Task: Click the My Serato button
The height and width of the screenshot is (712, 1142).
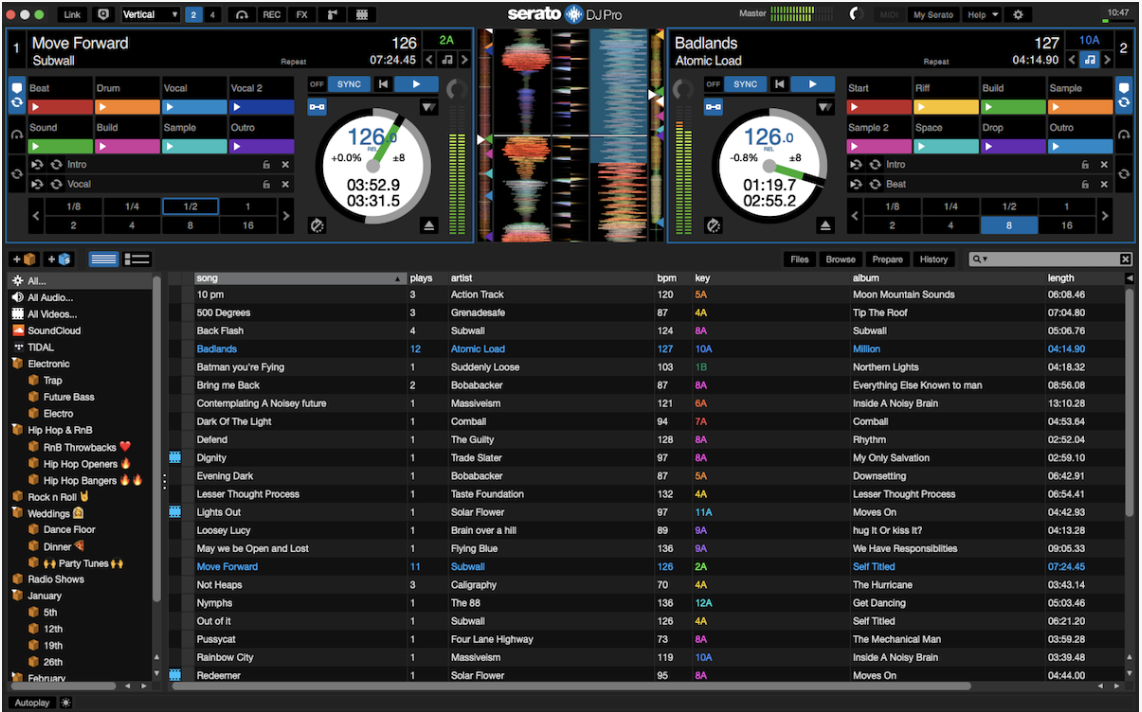Action: [933, 15]
